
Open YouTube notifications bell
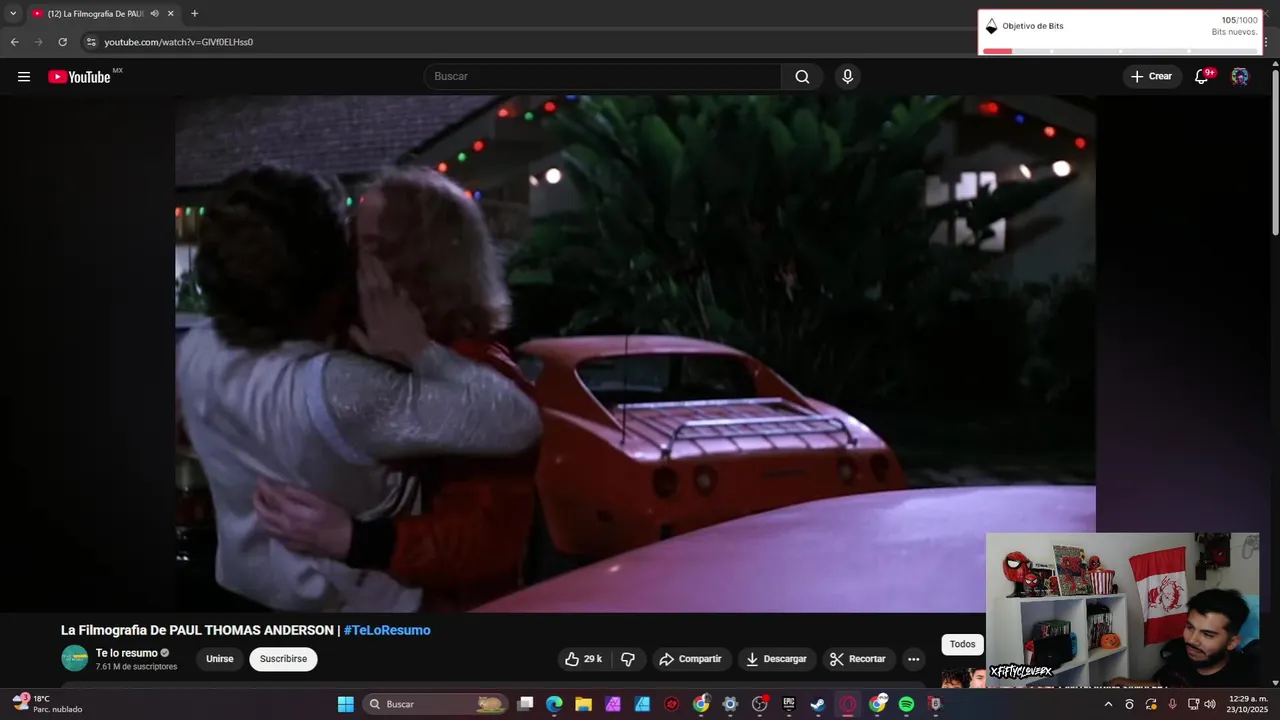(1202, 77)
